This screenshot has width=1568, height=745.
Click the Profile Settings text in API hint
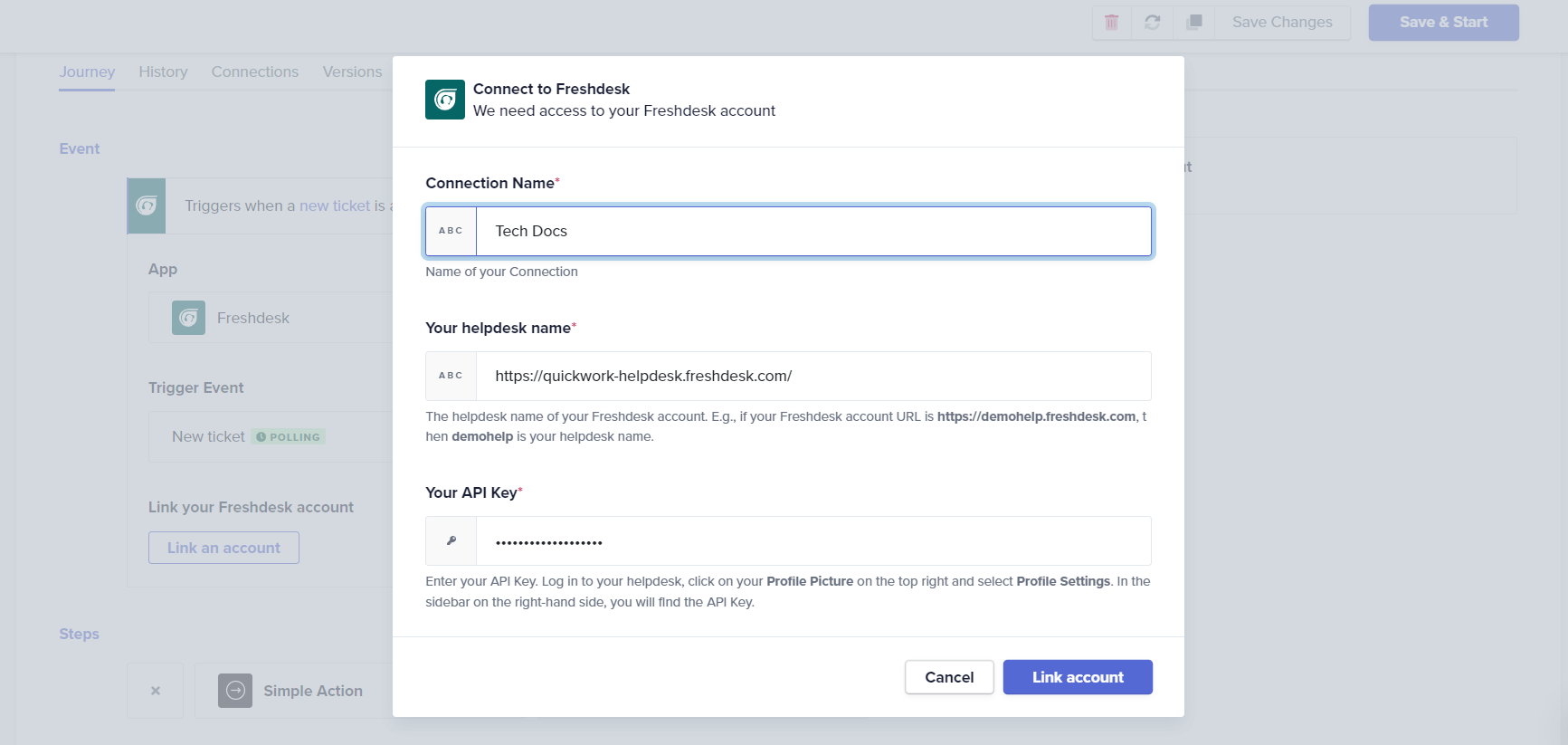(x=1063, y=581)
